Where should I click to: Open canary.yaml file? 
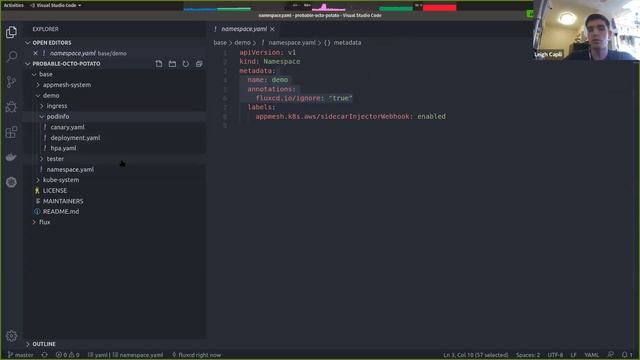(67, 127)
